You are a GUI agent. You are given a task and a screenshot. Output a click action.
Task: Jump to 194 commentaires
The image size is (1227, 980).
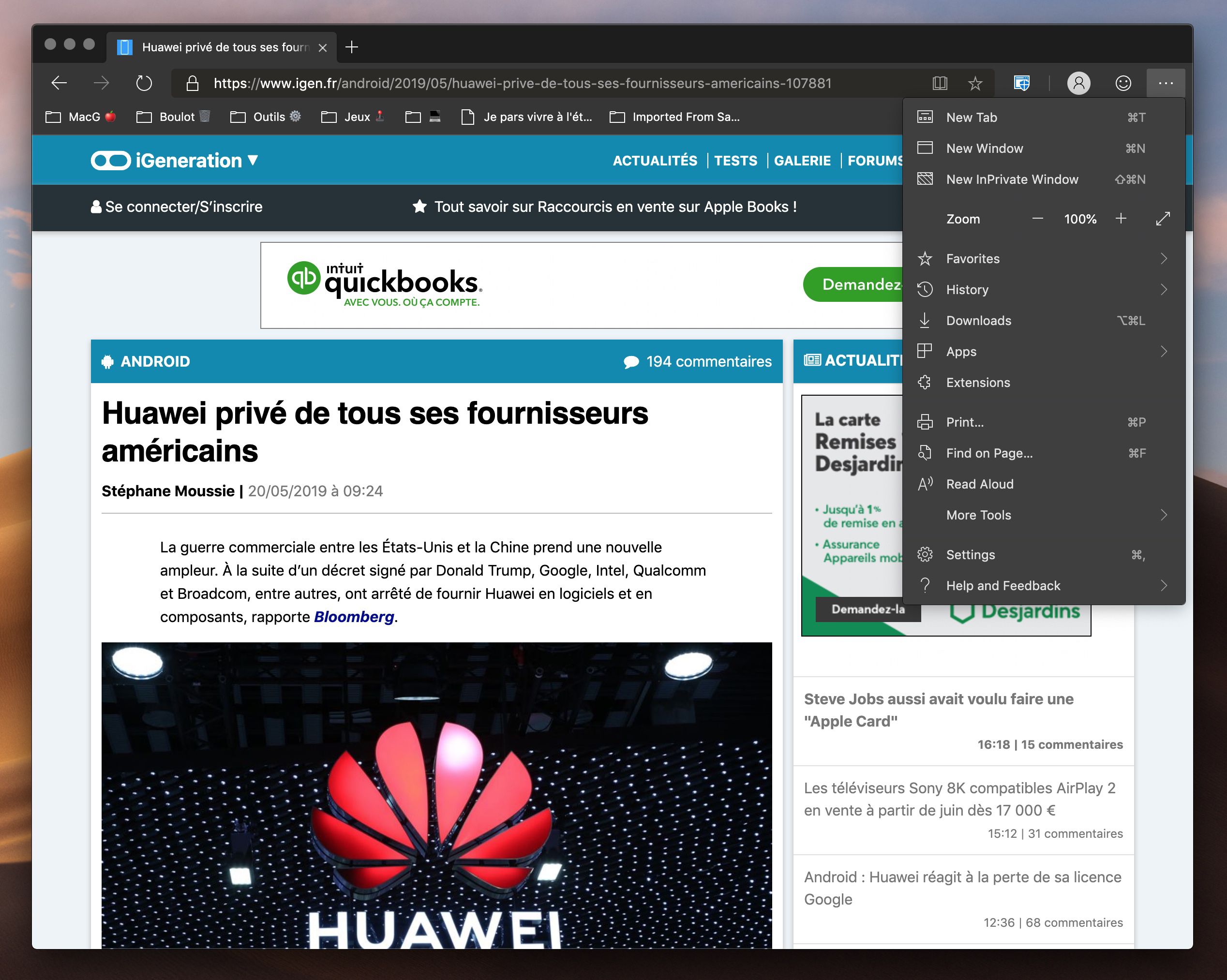pos(698,361)
